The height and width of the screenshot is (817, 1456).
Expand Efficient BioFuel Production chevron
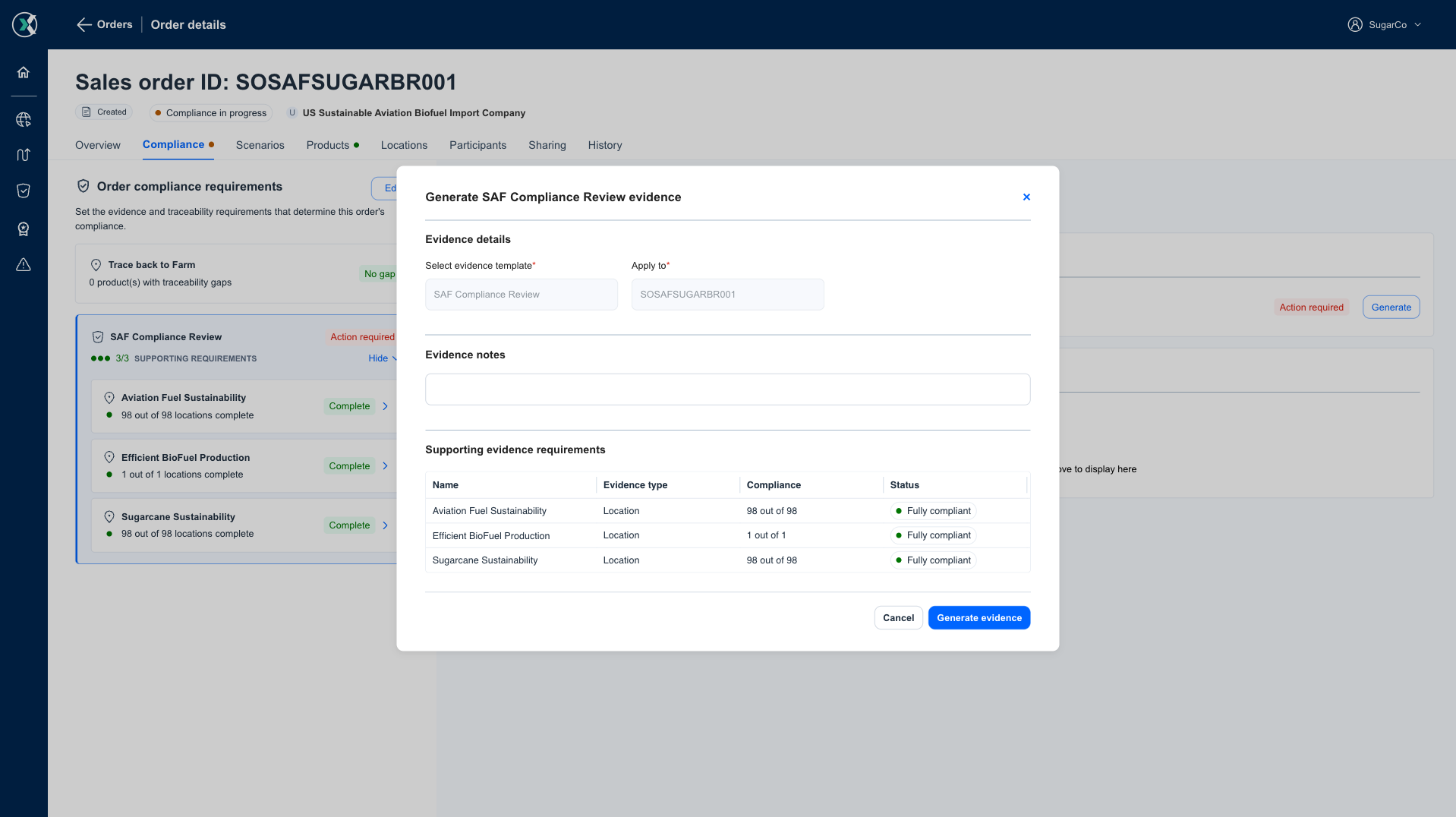coord(386,466)
